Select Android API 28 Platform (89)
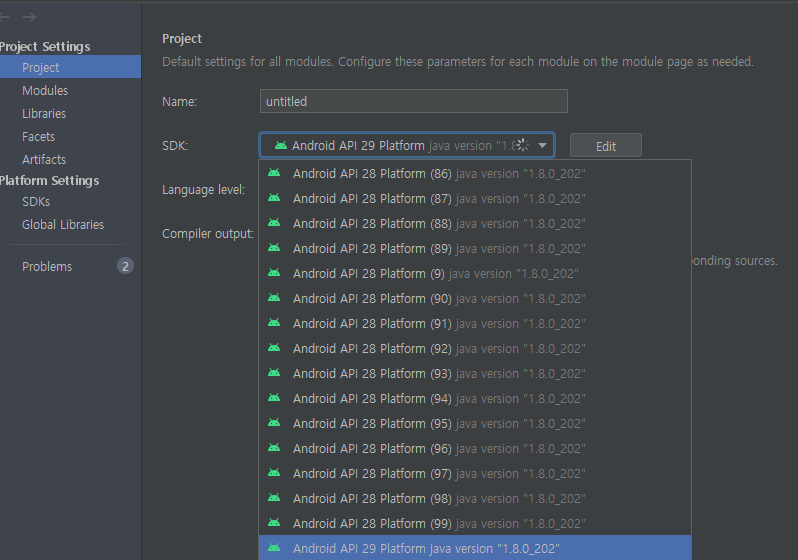 point(475,248)
